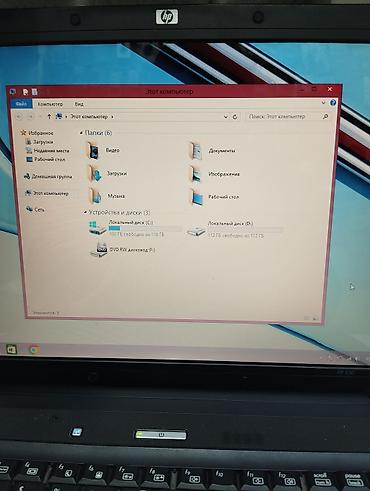The image size is (370, 491).
Task: Select Домашняя группа in navigation pane
Action: coord(52,176)
